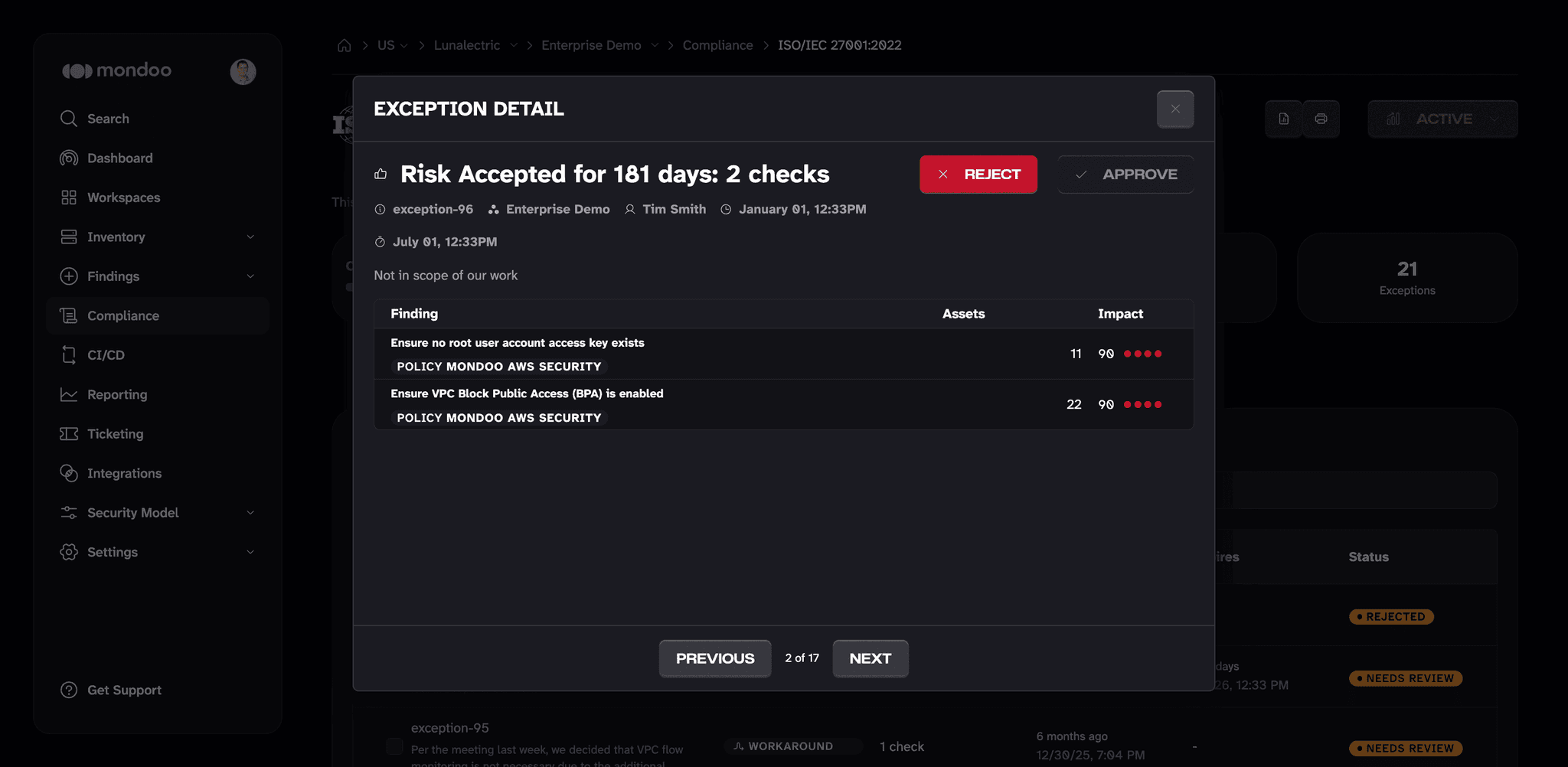Open Workspaces in the sidebar

(158, 197)
